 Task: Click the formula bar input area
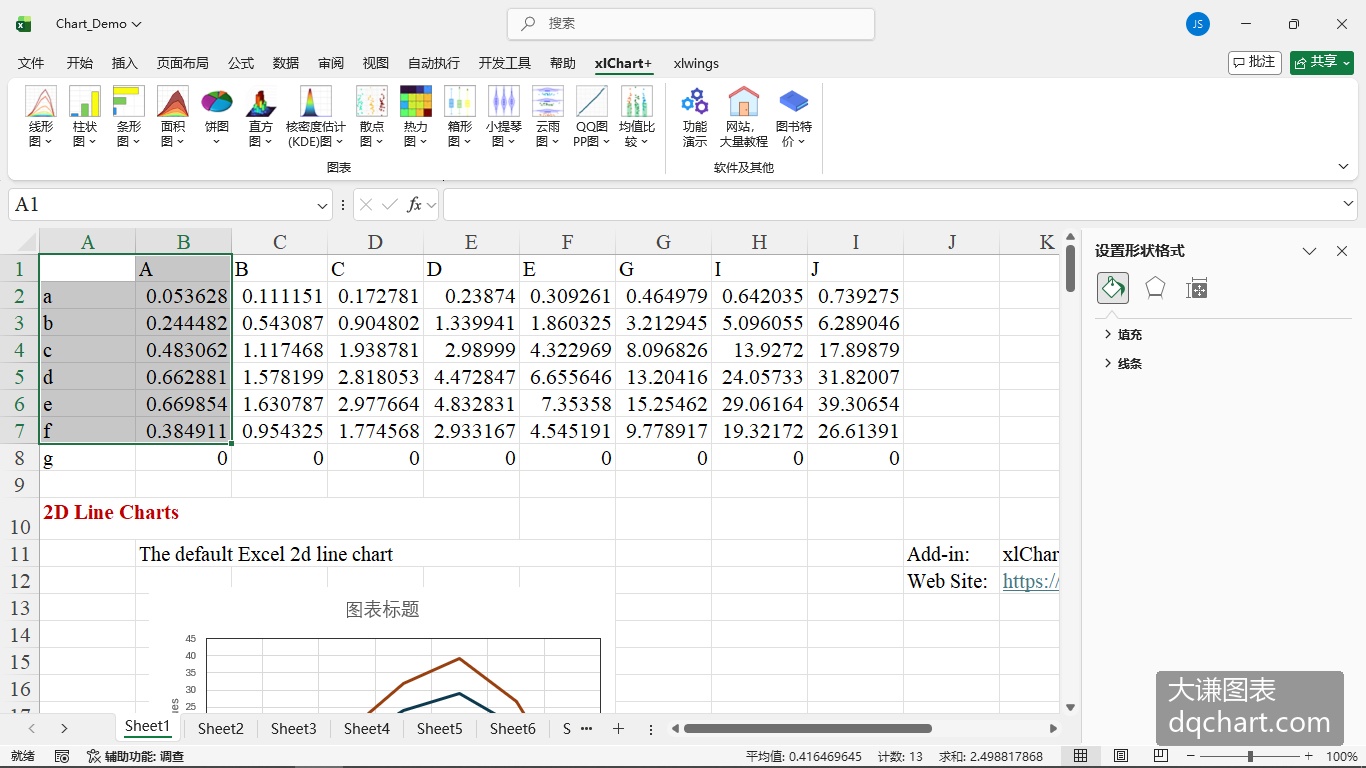click(890, 204)
